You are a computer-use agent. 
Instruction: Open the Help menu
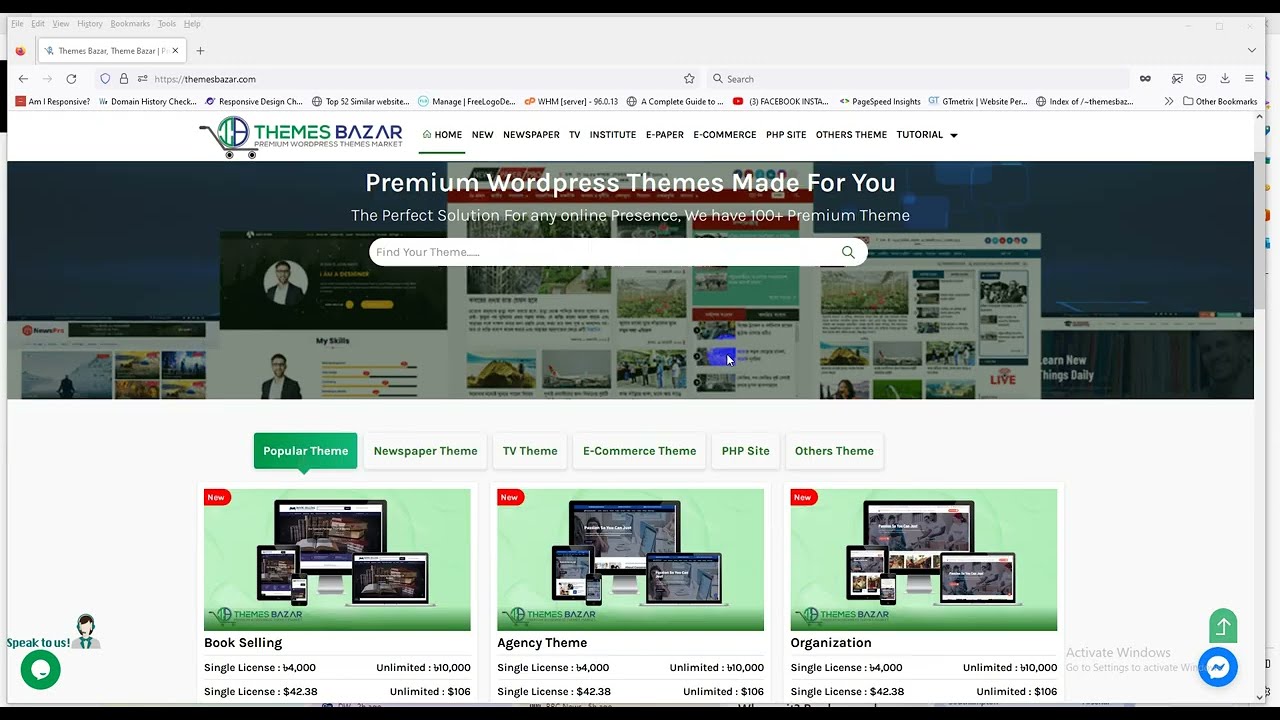pos(192,23)
